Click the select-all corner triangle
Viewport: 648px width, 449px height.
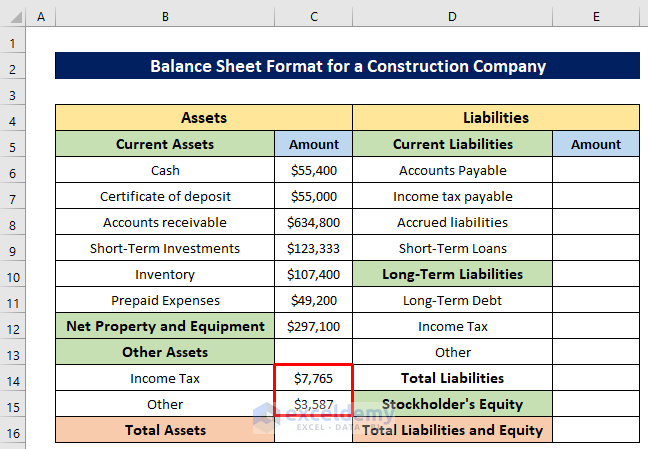[13, 18]
